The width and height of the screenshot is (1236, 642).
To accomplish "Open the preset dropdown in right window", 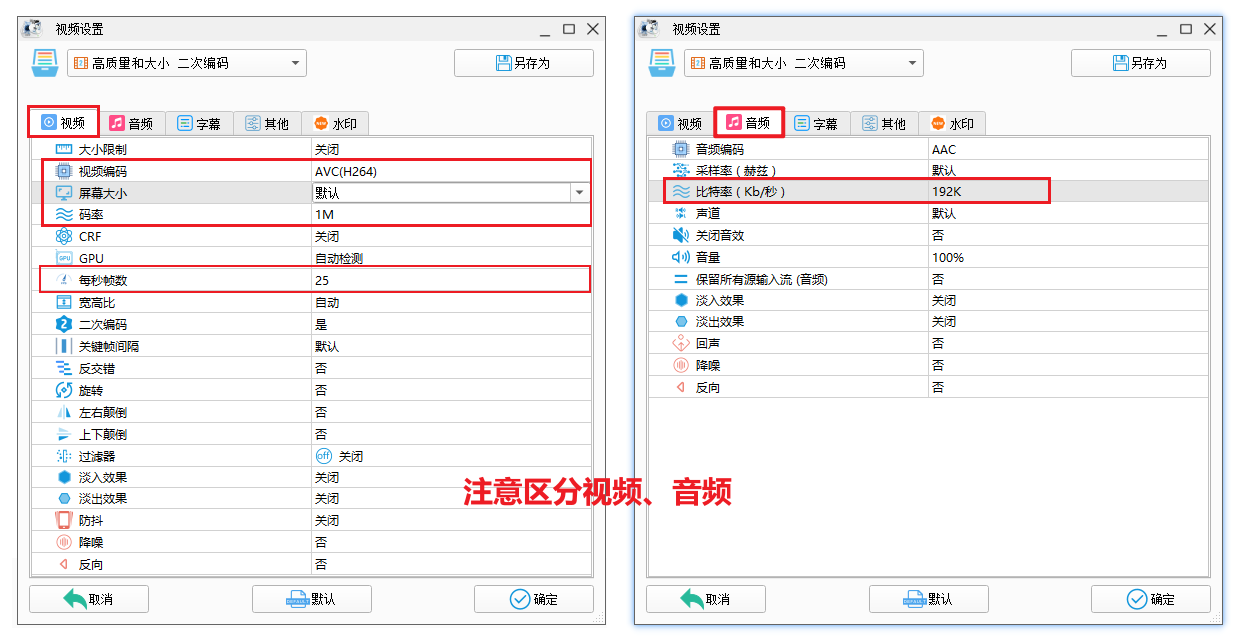I will pos(804,63).
